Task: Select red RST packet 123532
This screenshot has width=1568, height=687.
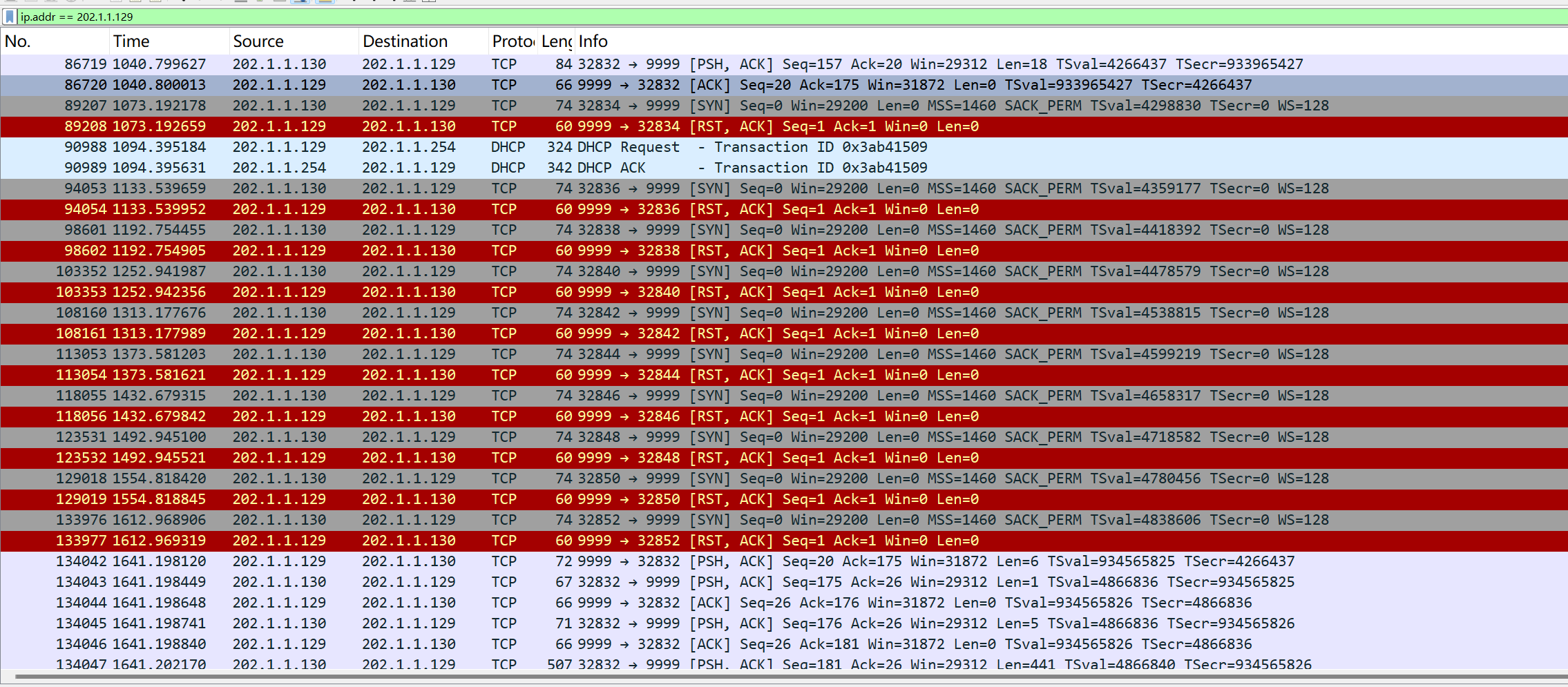Action: [x=784, y=458]
